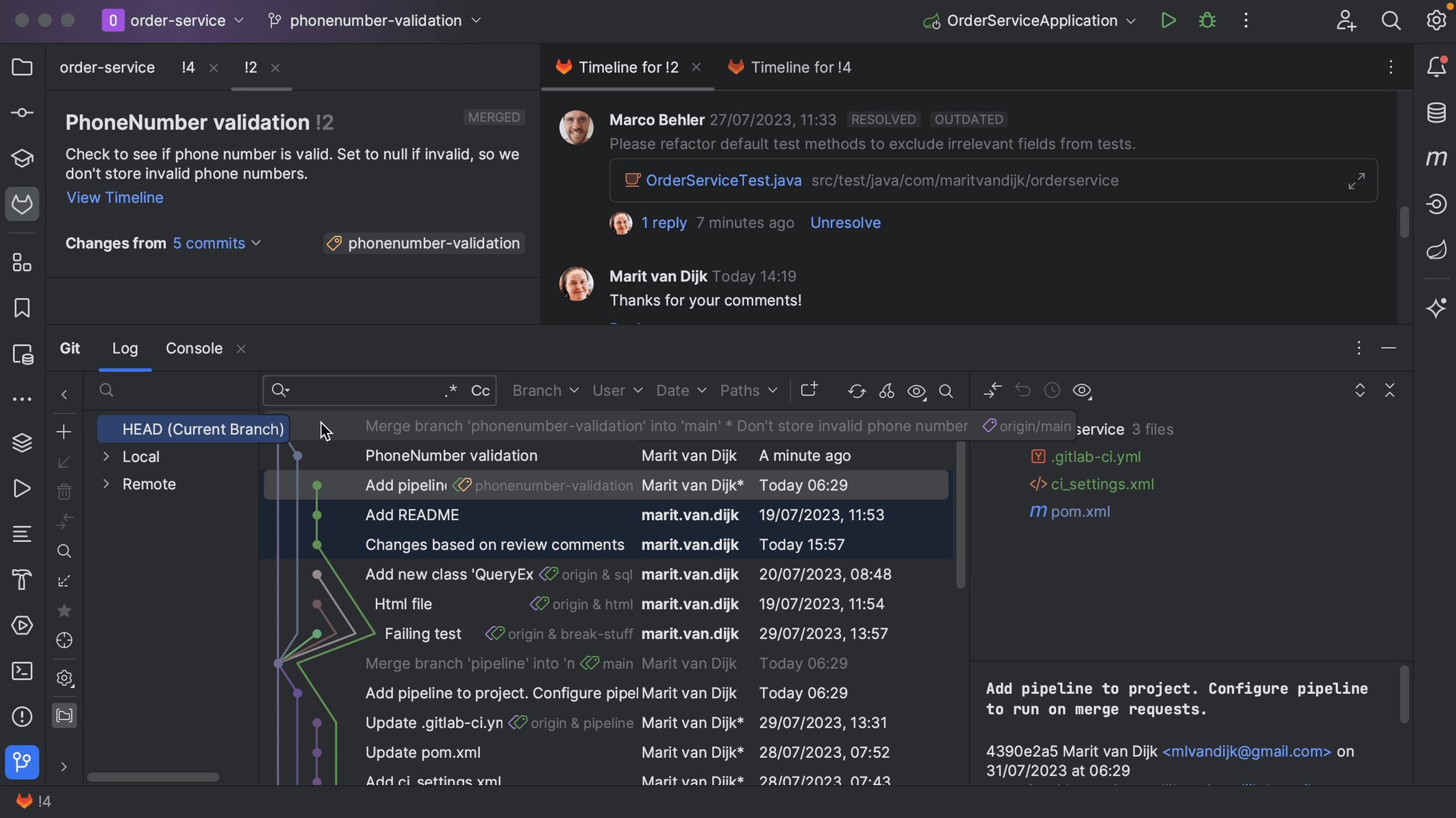
Task: Expand the Local branches tree item
Action: [106, 456]
